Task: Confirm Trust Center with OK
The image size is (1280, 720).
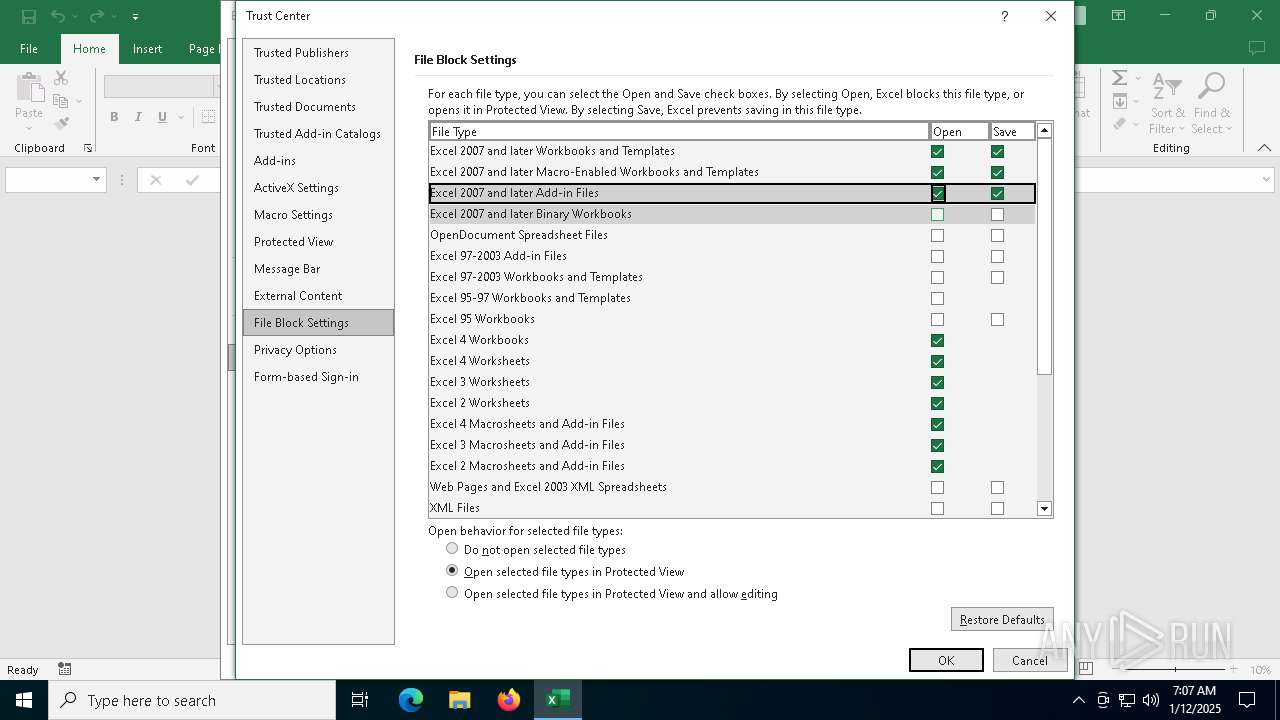Action: tap(946, 660)
